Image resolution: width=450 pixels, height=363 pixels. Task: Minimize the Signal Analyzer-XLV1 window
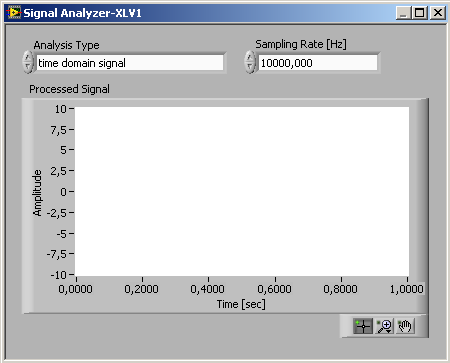[x=404, y=13]
